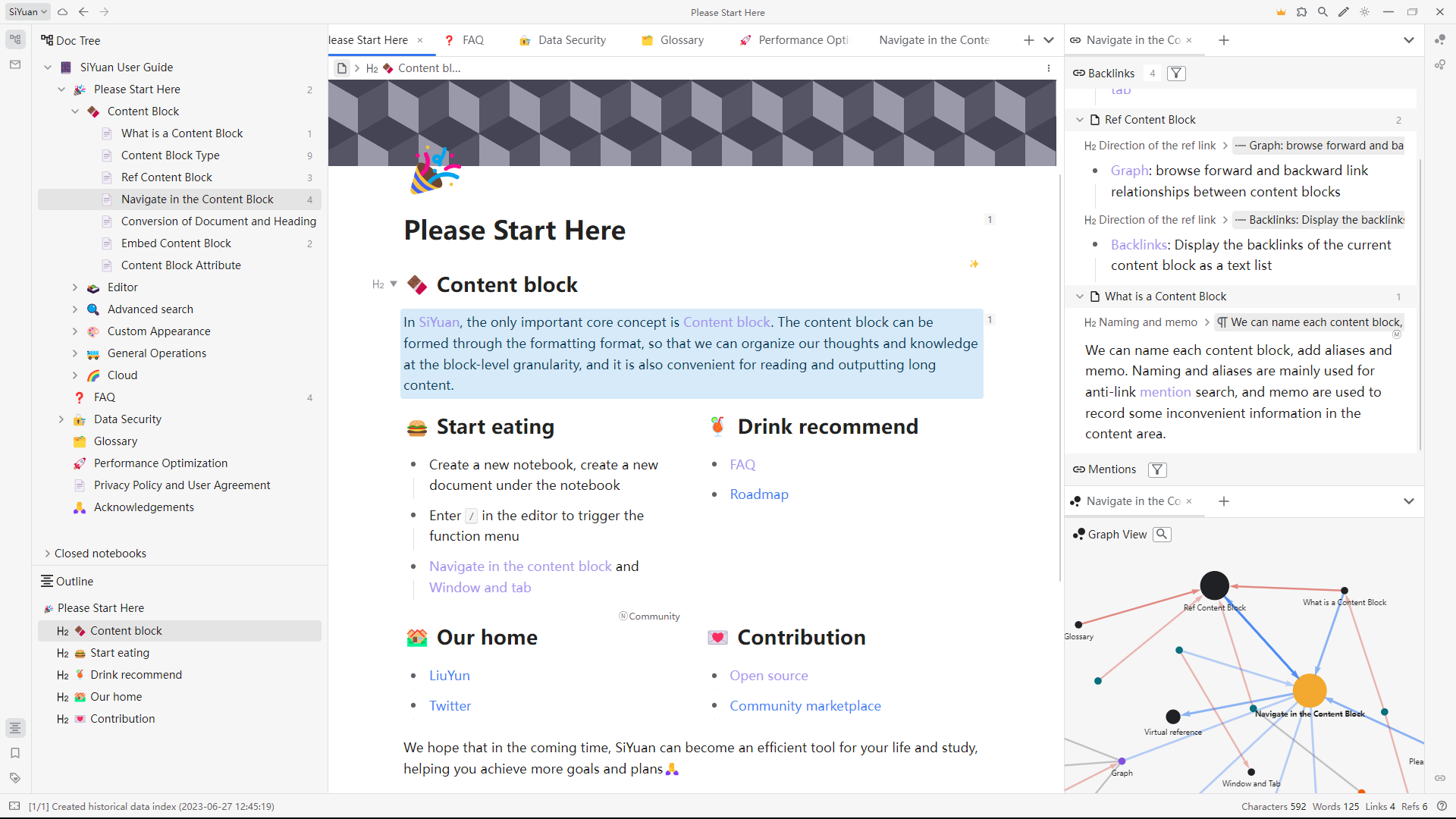Screen dimensions: 1456x819
Task: Click the orange Navigate node in graph
Action: pos(1310,690)
